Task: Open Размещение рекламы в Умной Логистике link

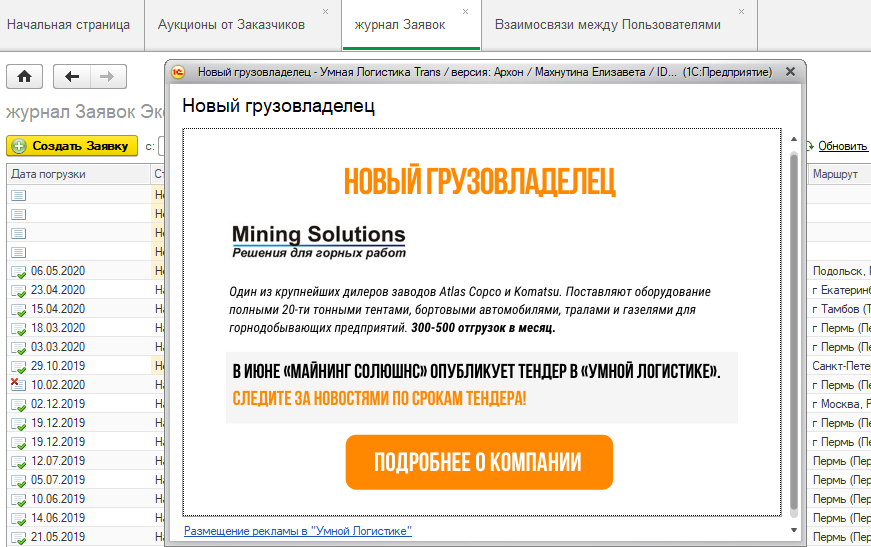Action: [x=298, y=531]
